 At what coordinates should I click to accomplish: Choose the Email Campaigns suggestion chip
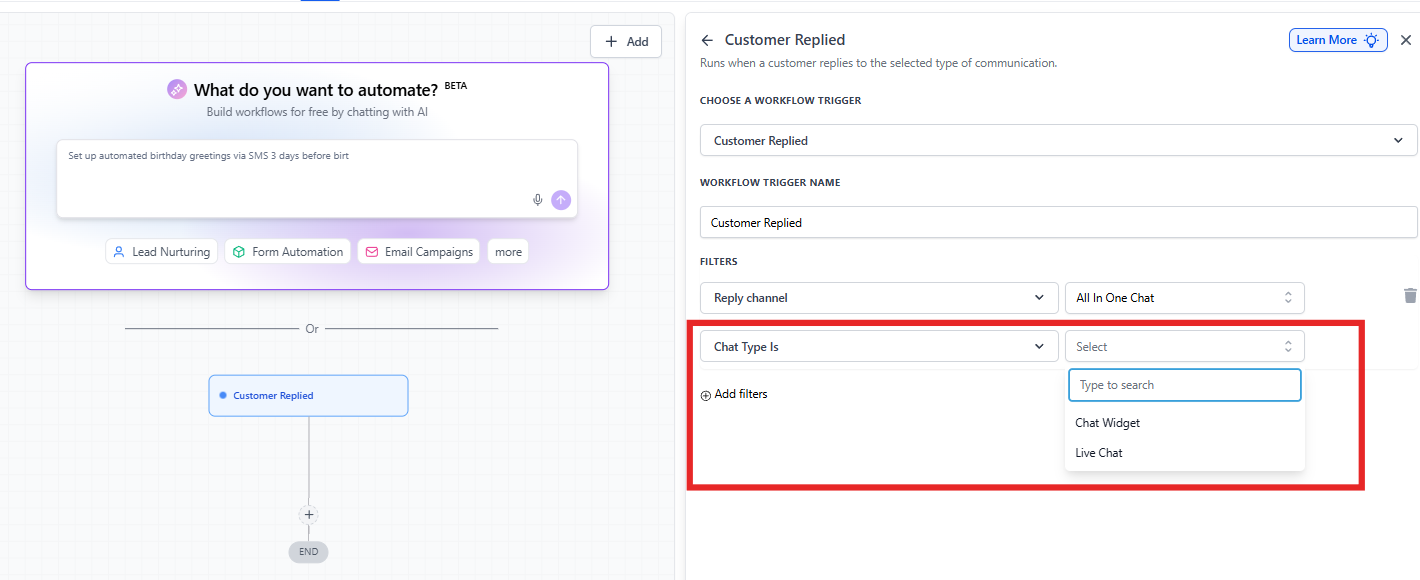(418, 252)
